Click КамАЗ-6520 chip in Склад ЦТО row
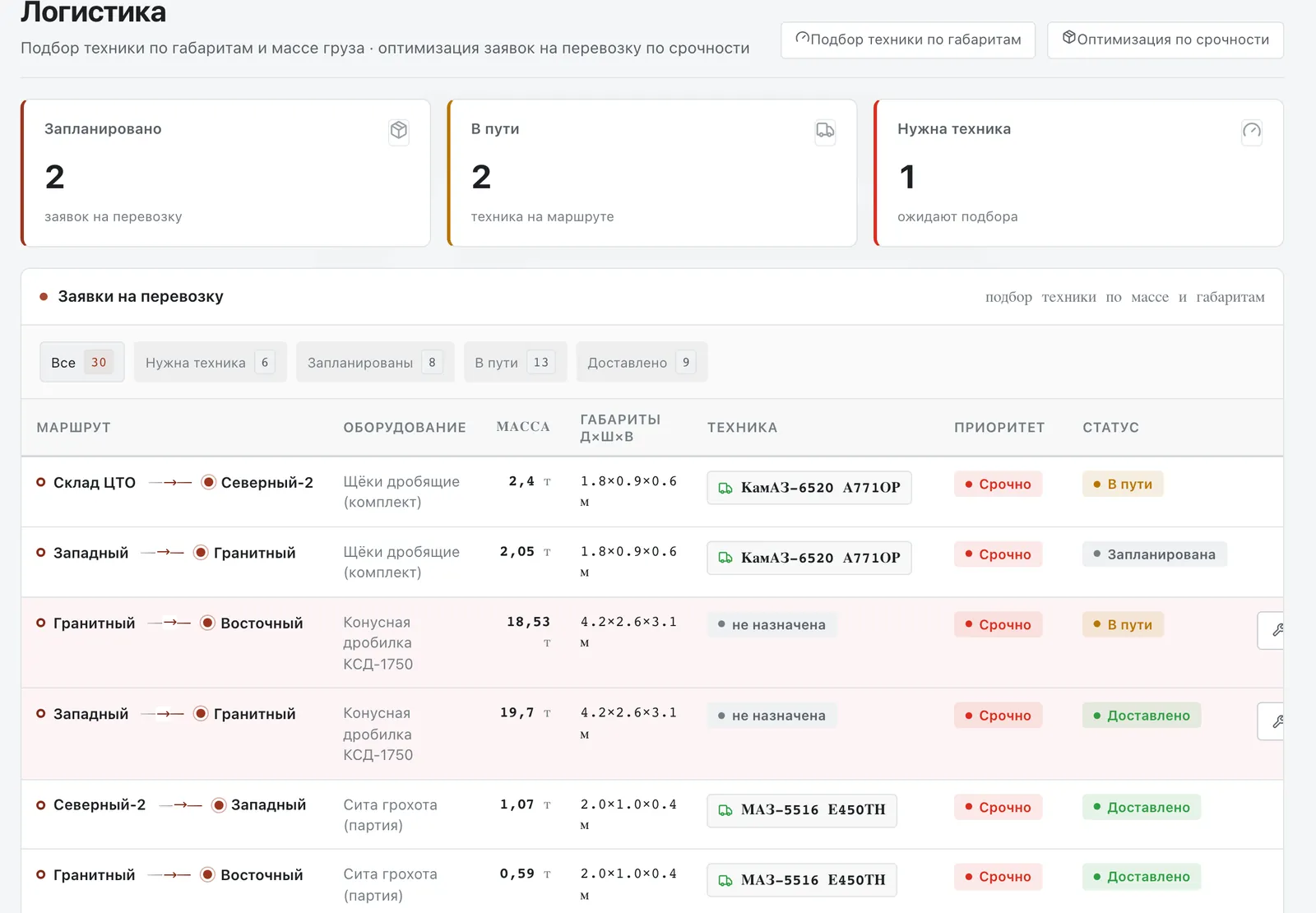The height and width of the screenshot is (913, 1316). (x=809, y=487)
